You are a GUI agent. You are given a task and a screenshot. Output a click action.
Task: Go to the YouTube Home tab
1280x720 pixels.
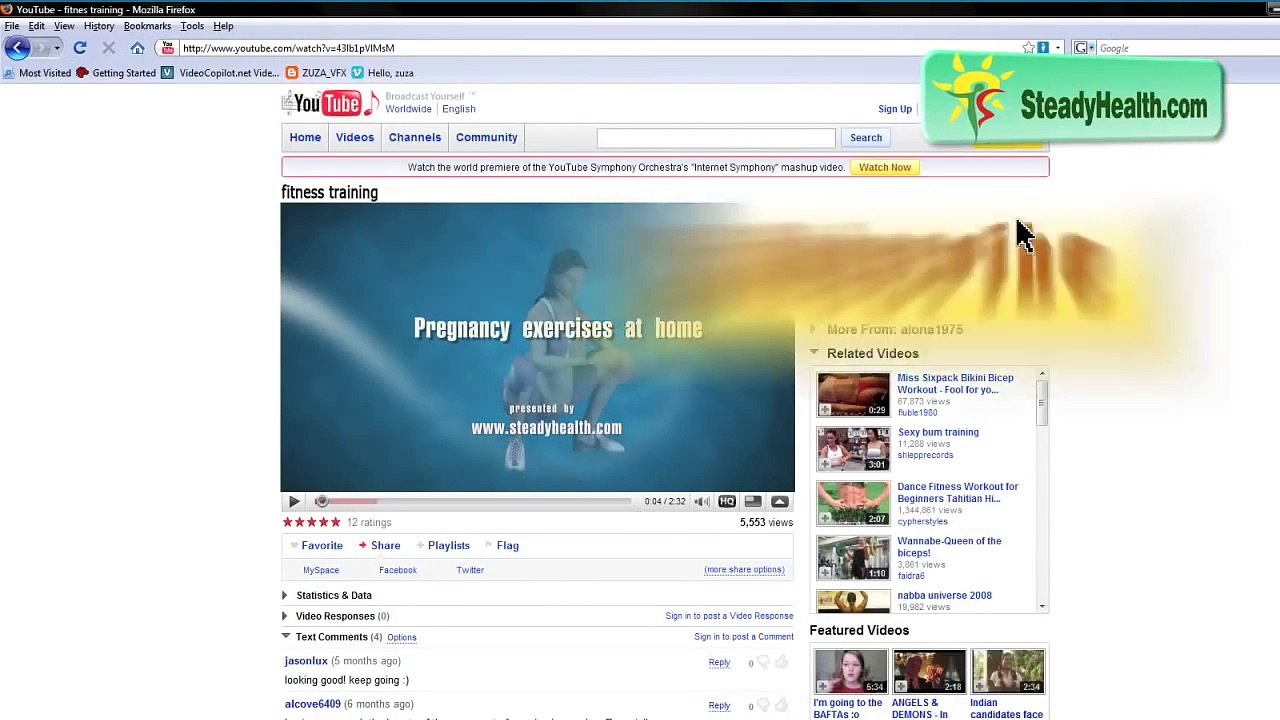point(305,137)
